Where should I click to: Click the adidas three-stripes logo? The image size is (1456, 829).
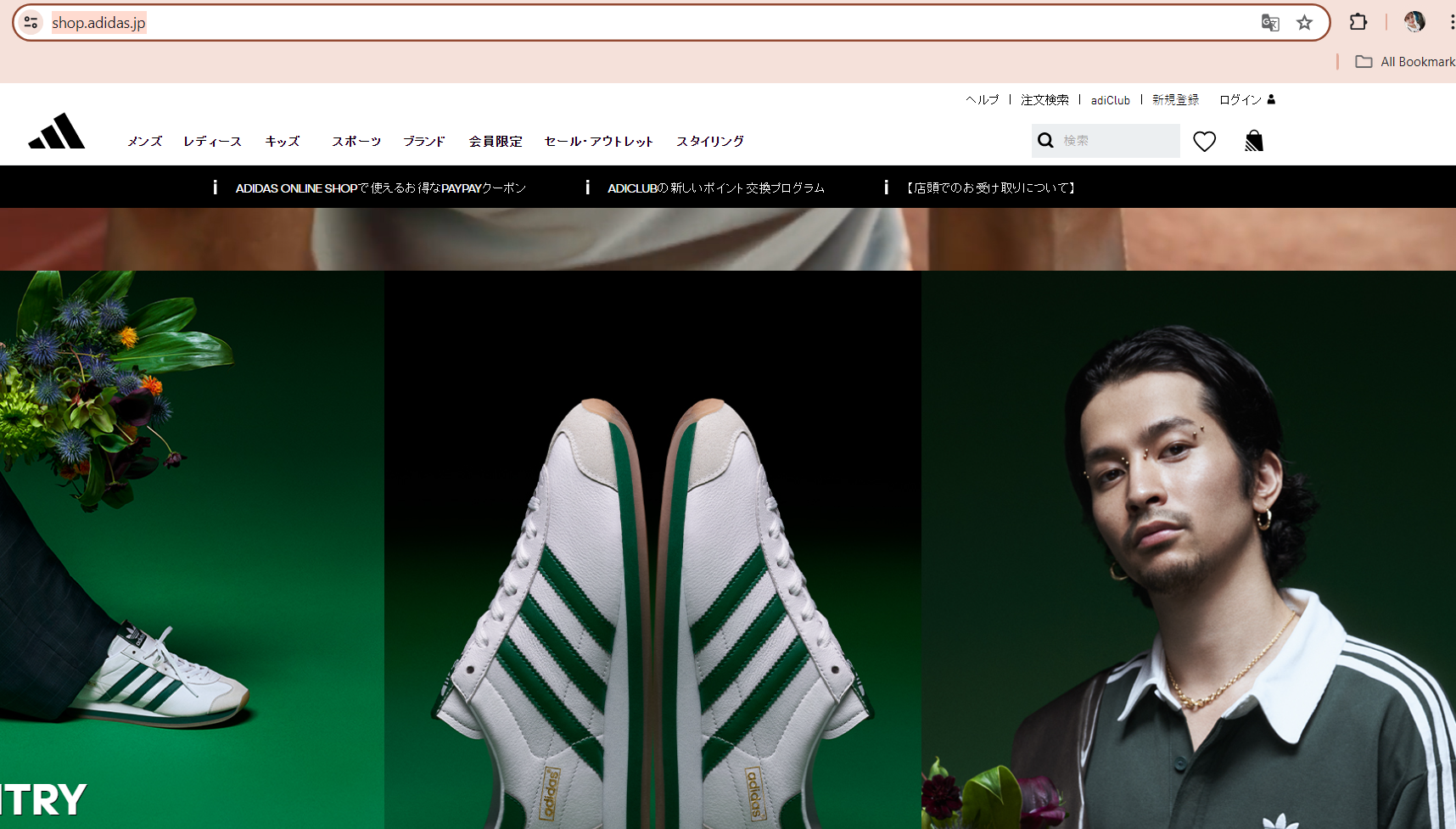(57, 131)
